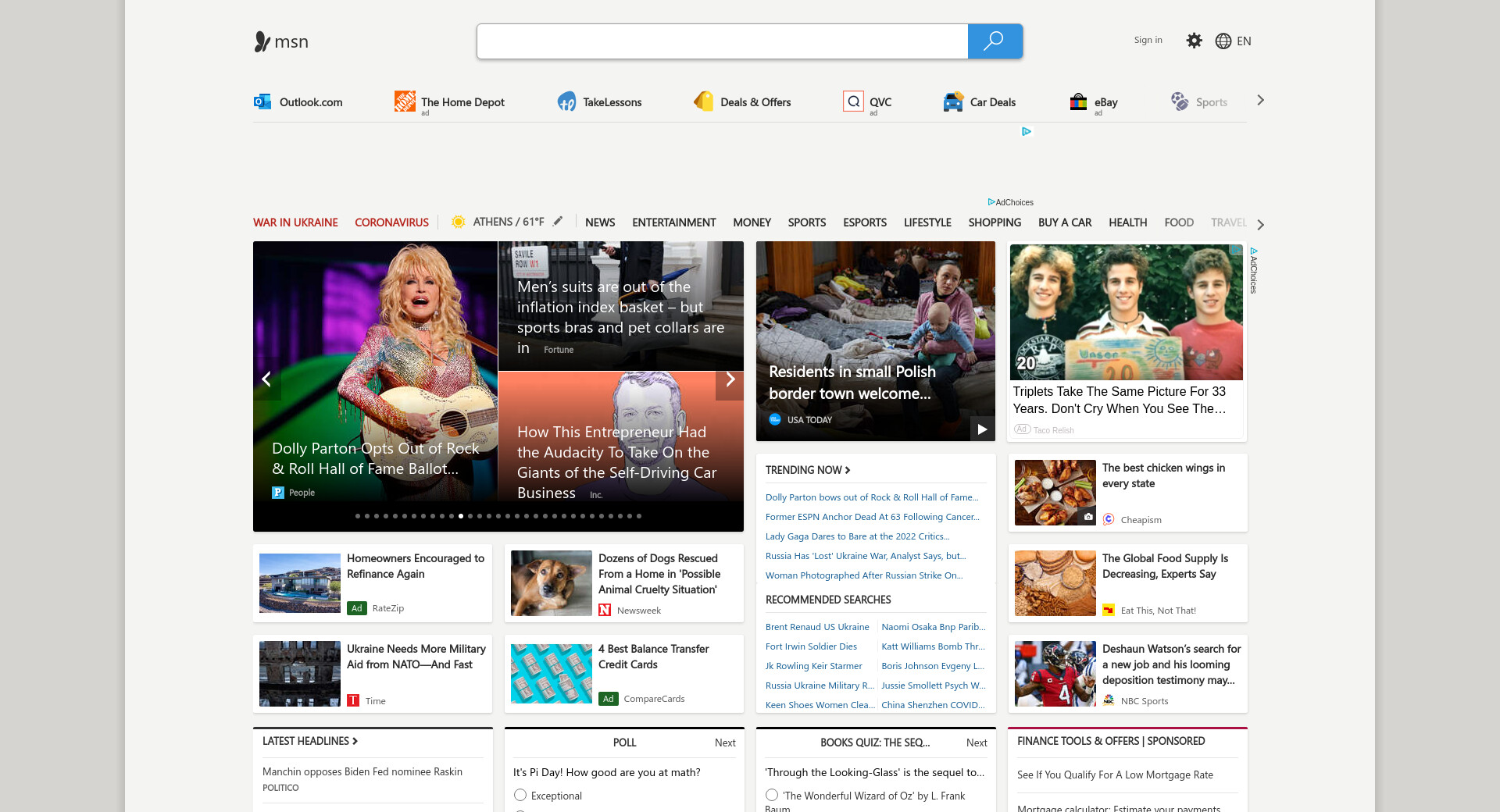Play the Polish border town video
Viewport: 1500px width, 812px height.
(982, 429)
